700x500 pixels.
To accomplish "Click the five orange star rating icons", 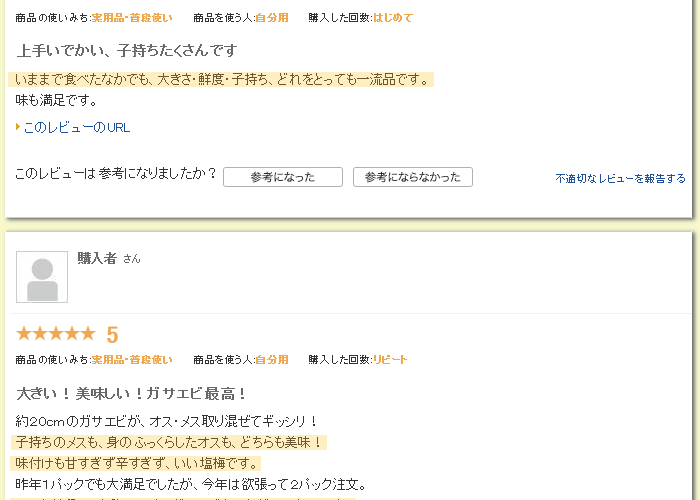I will pos(56,333).
